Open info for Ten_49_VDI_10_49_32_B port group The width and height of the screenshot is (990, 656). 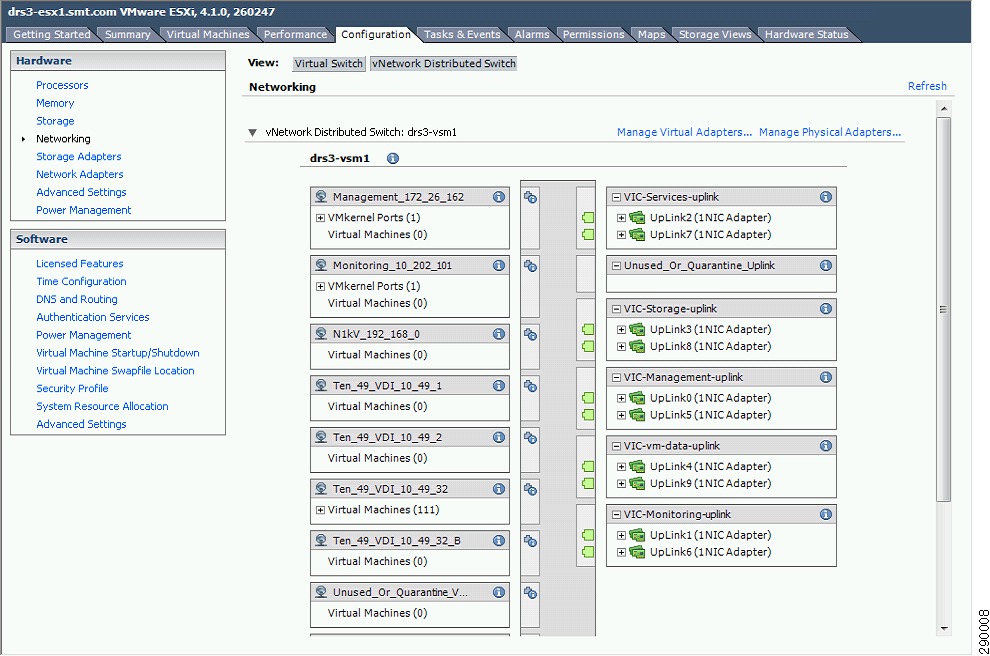499,541
